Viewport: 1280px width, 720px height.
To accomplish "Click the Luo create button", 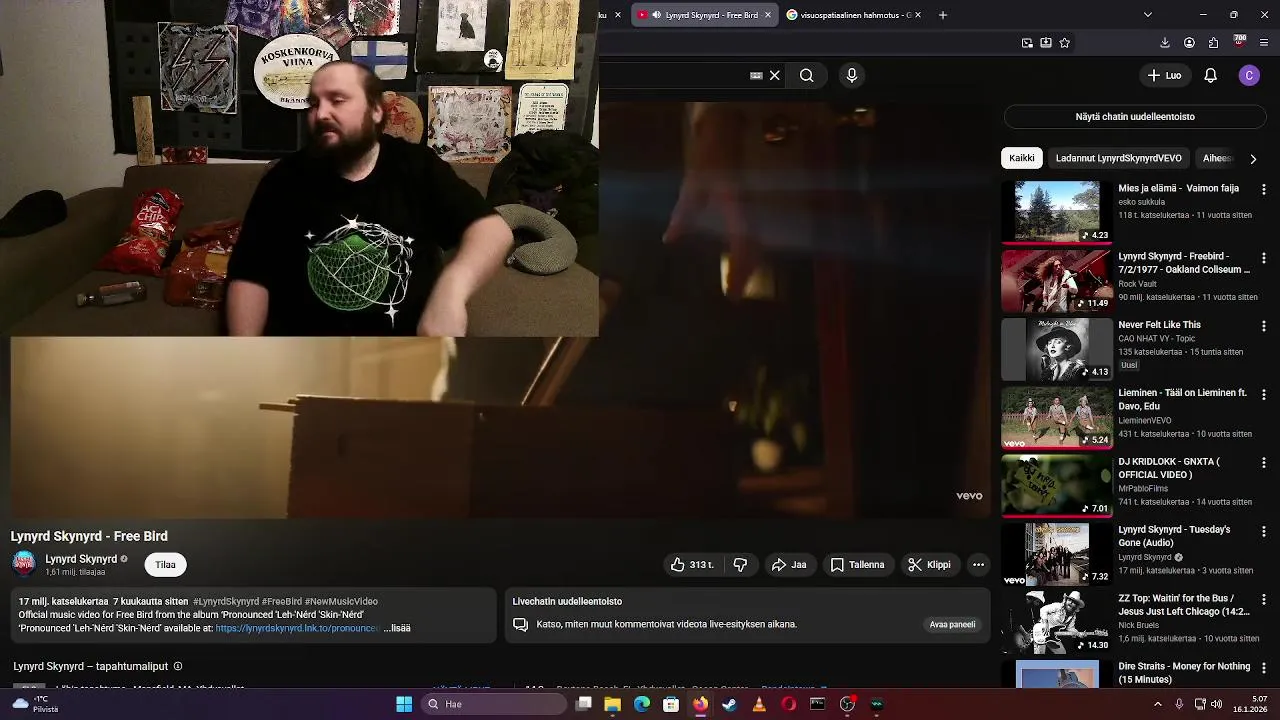I will [1164, 75].
